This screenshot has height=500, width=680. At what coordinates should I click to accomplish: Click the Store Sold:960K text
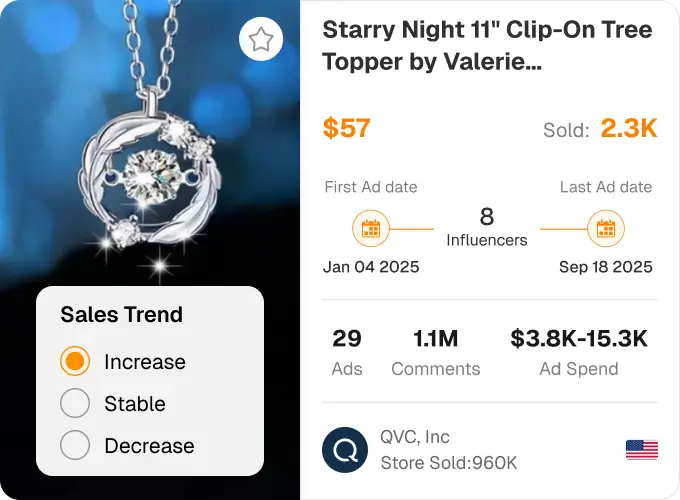[449, 463]
